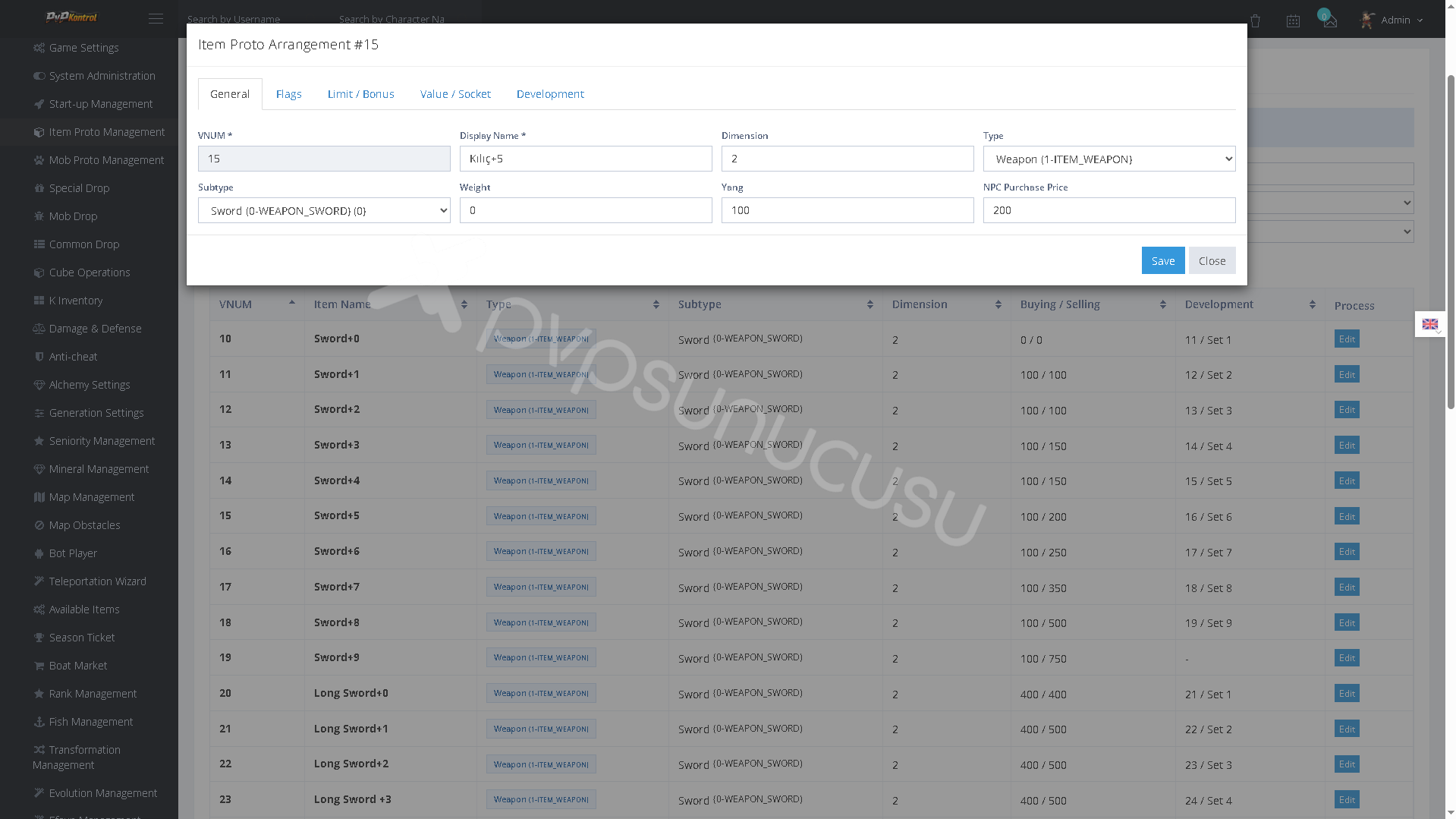Viewport: 1456px width, 819px height.
Task: Focus the NPC Purchase Price field
Action: (x=1109, y=210)
